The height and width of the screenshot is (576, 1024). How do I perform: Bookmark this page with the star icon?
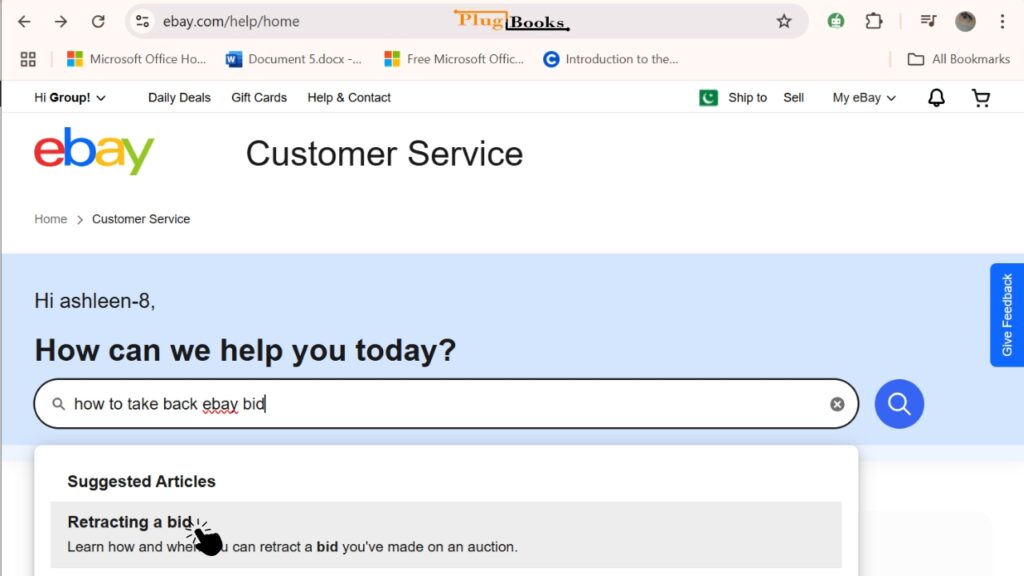coord(784,21)
